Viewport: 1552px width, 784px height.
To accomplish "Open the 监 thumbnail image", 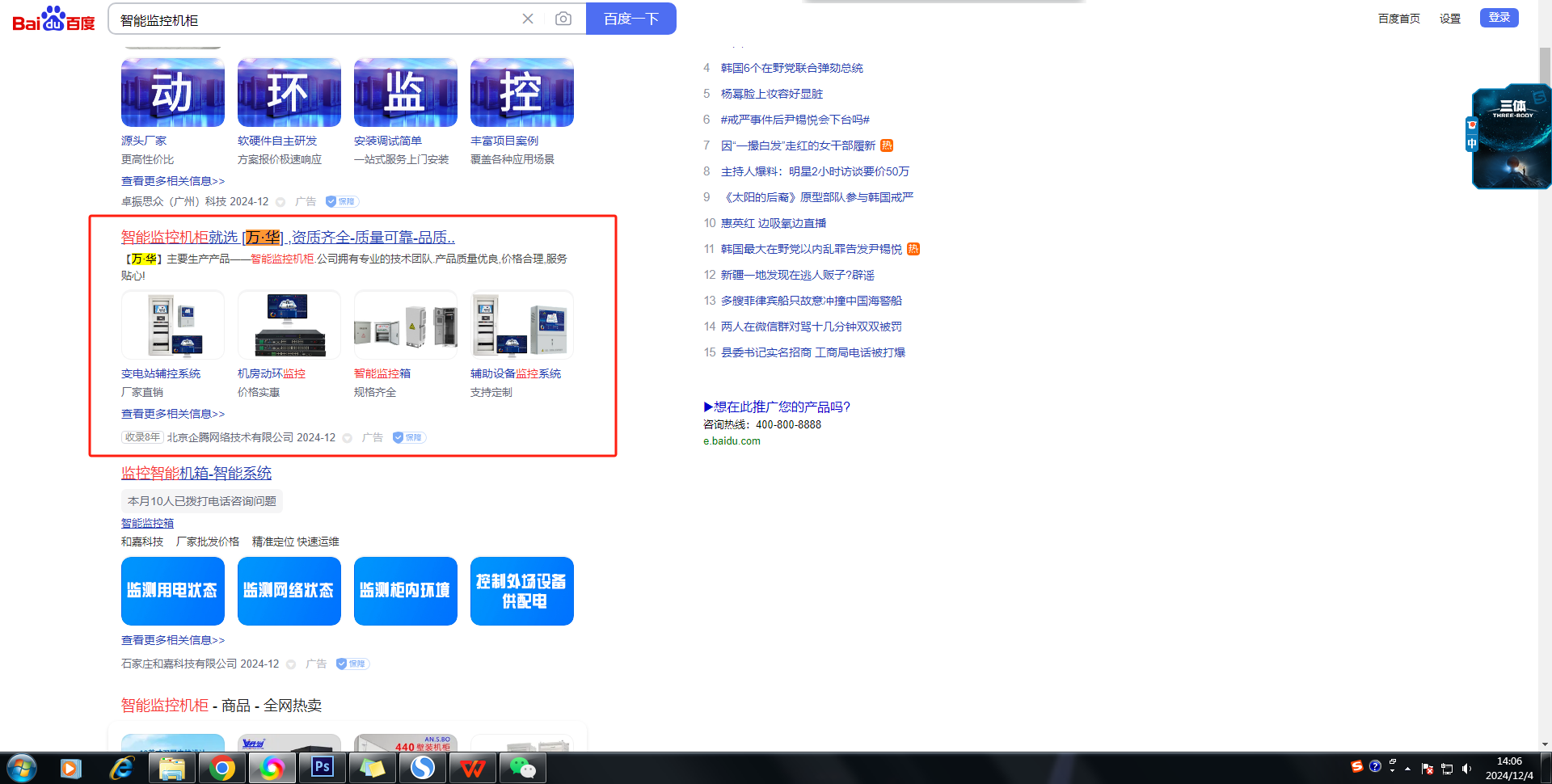I will pyautogui.click(x=406, y=92).
